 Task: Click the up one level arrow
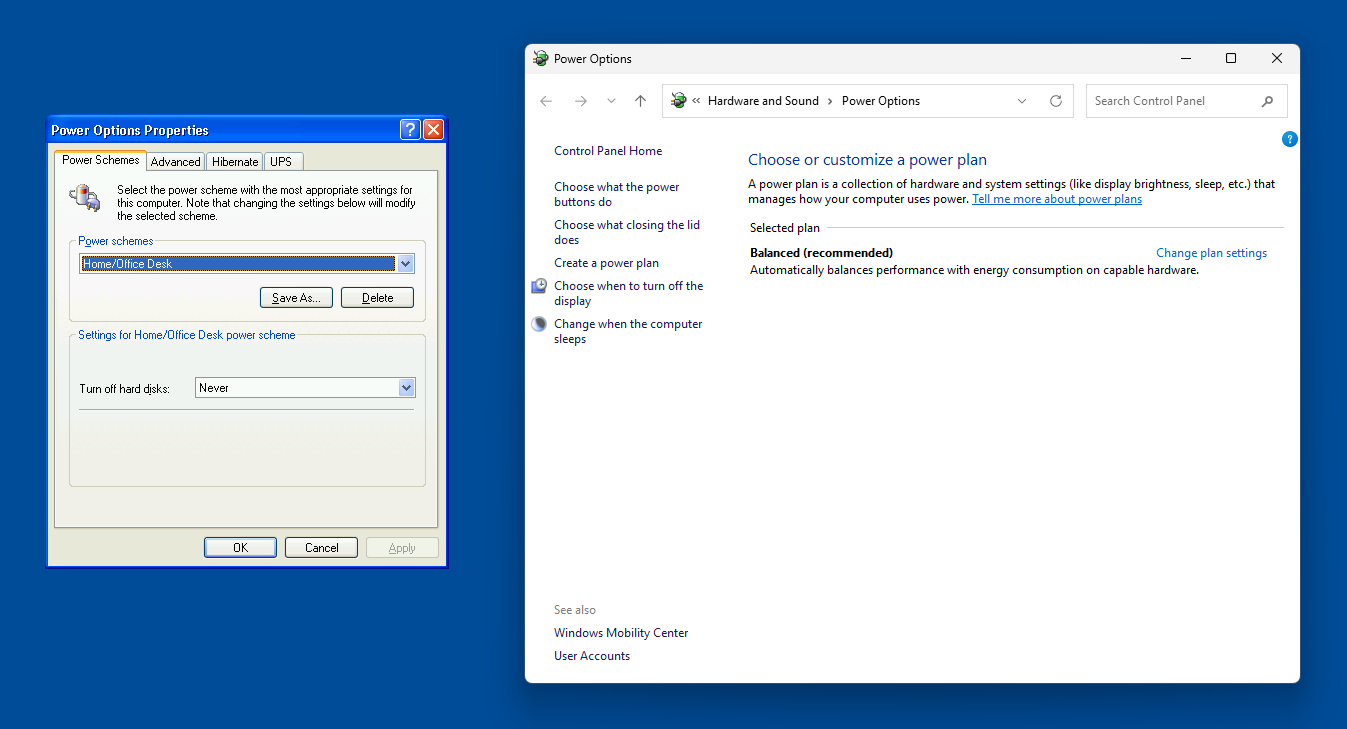tap(640, 101)
